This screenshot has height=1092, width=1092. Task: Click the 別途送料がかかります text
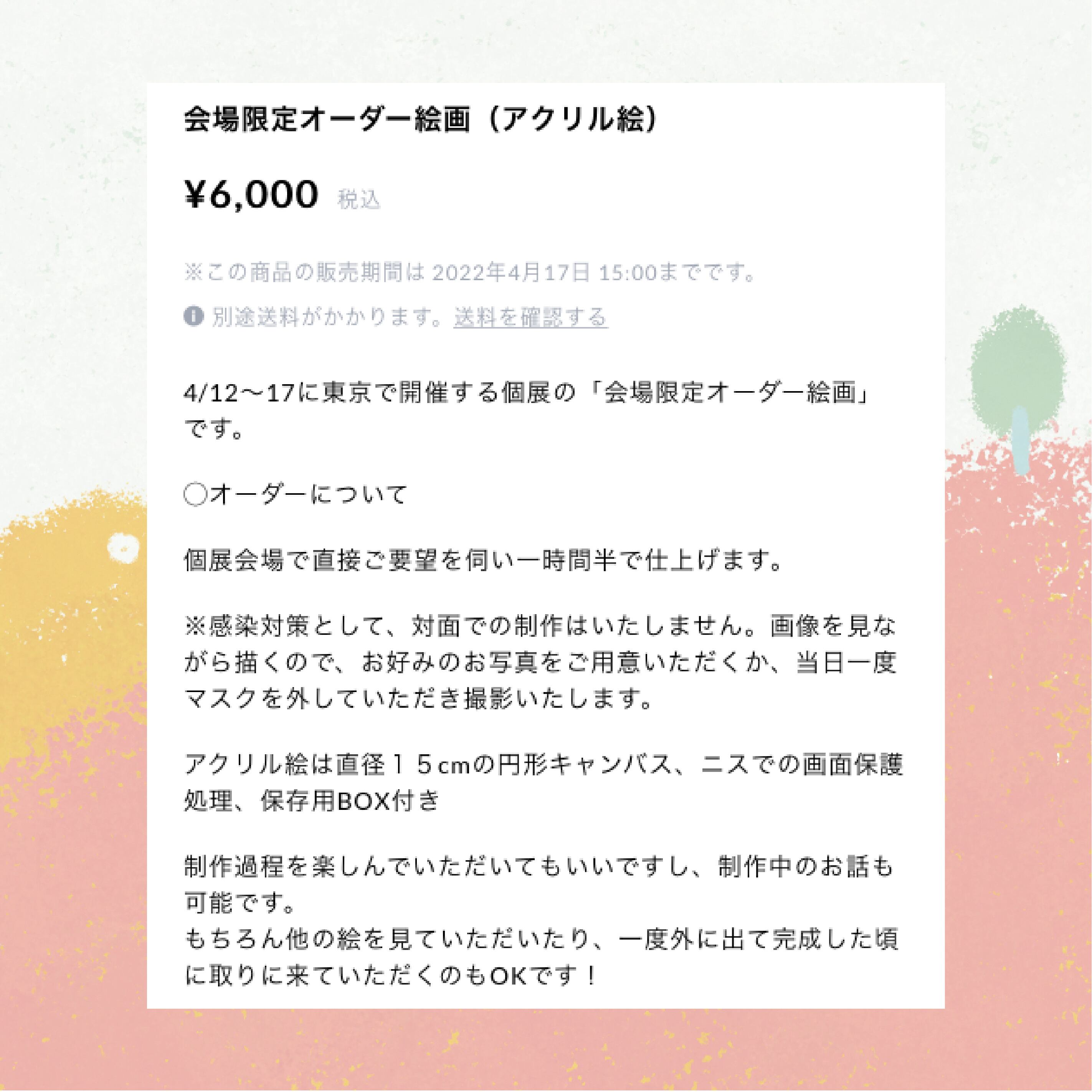point(328,317)
